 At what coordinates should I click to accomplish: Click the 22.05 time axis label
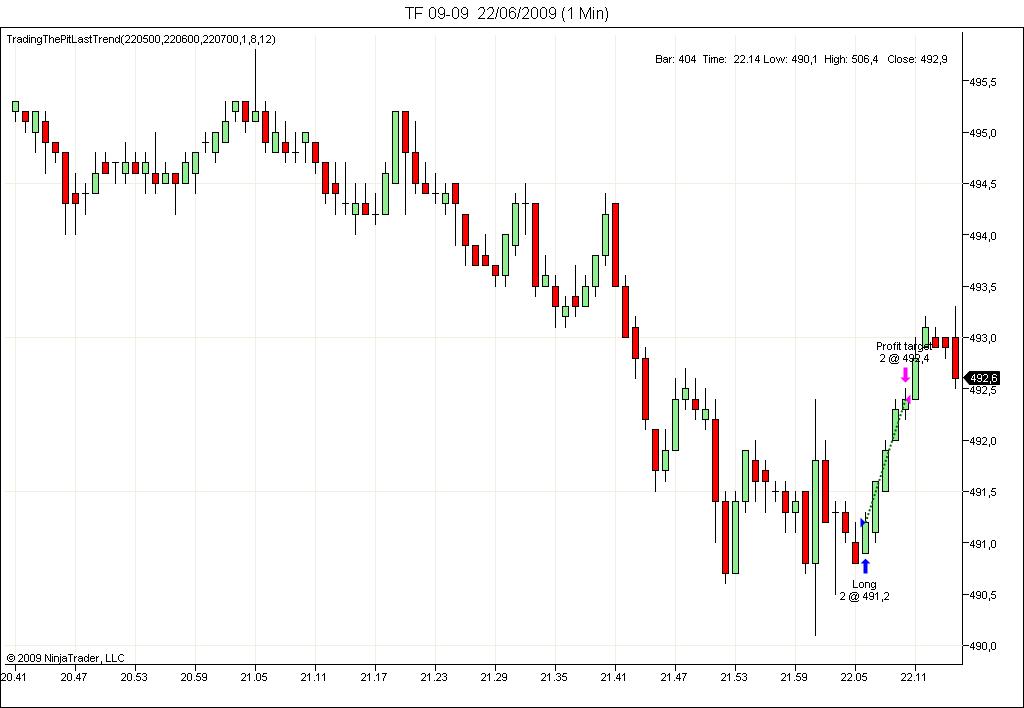click(x=855, y=677)
